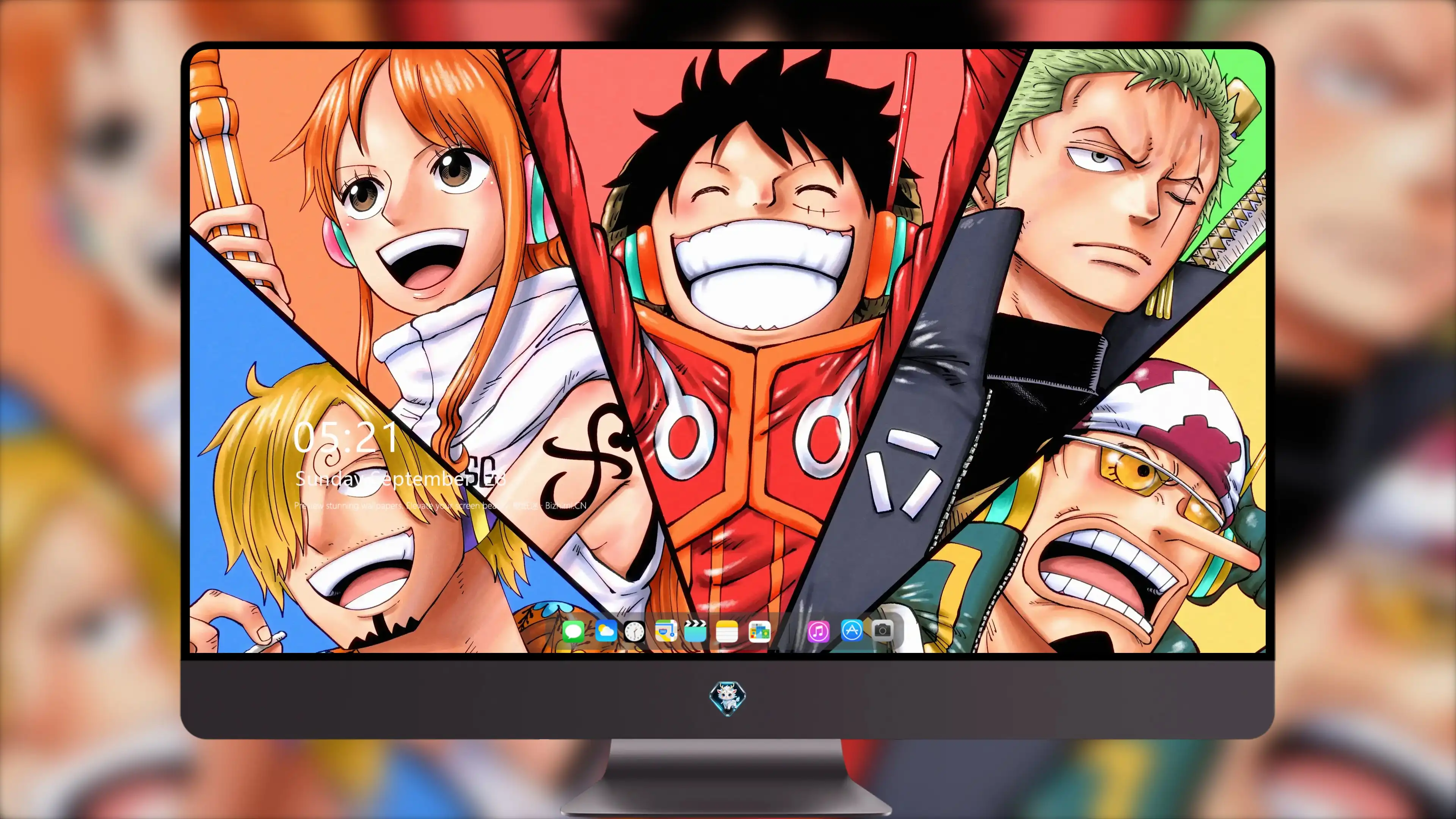
Task: Open the Camera app in the dock
Action: click(882, 630)
